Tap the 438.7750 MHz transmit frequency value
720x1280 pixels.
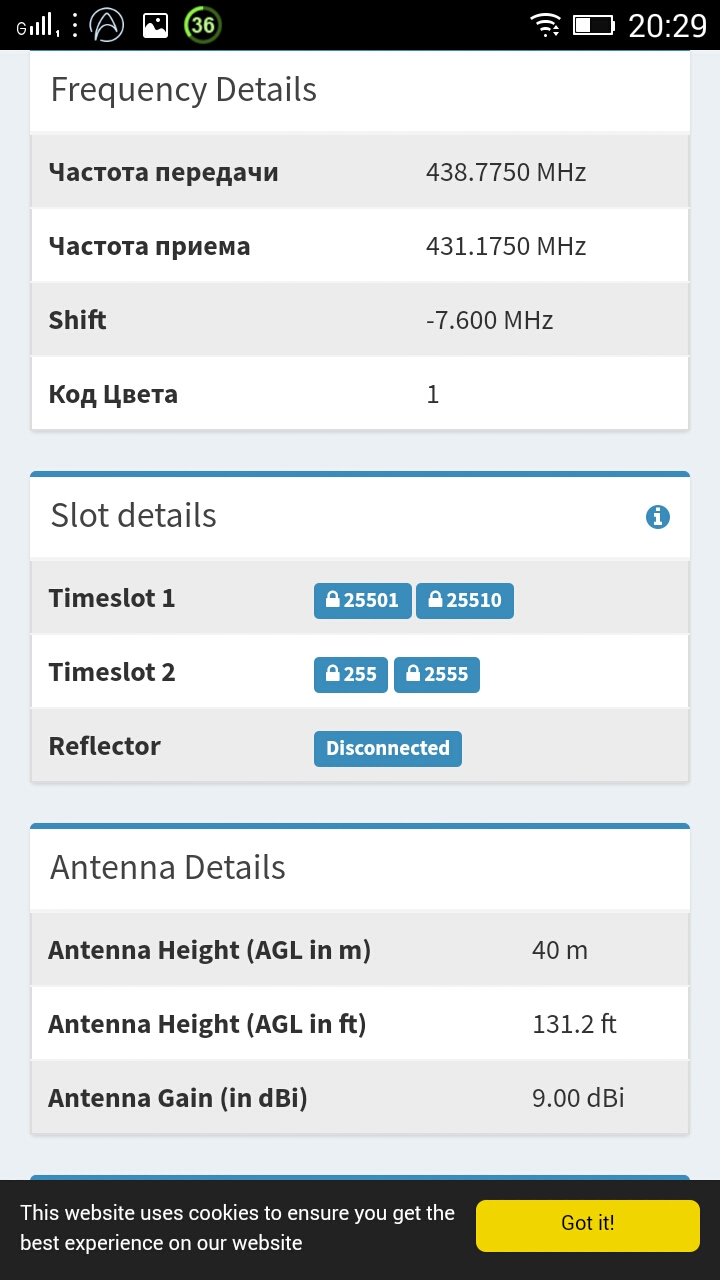tap(506, 172)
